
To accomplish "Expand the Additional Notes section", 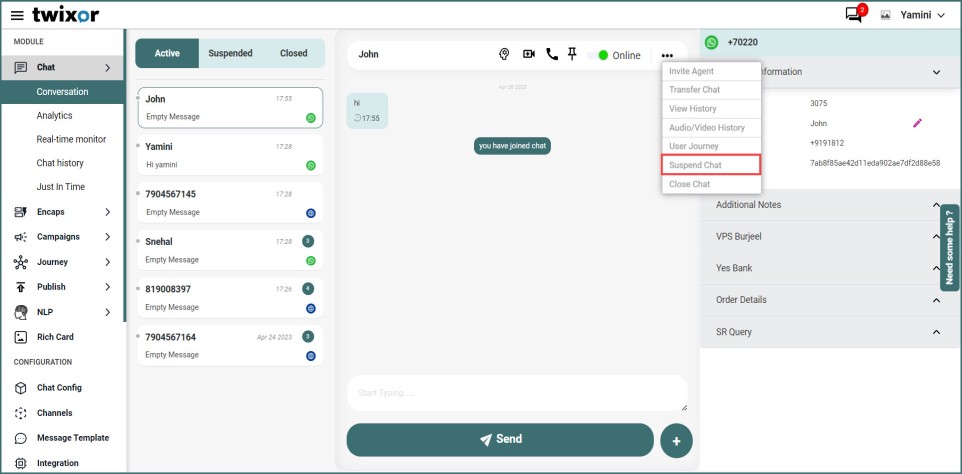I will tap(826, 205).
